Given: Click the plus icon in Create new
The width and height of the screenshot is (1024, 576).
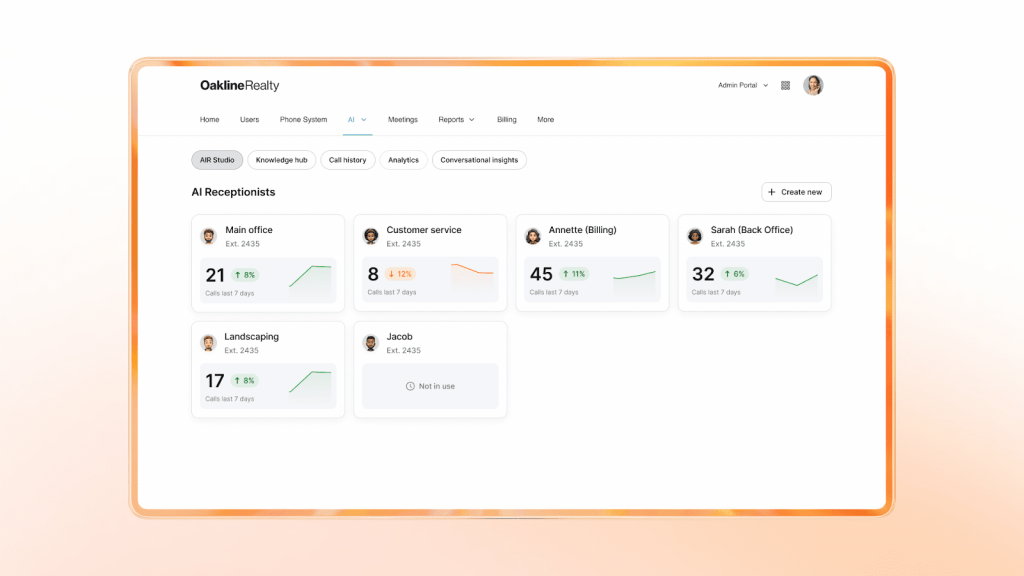Looking at the screenshot, I should click(x=771, y=191).
